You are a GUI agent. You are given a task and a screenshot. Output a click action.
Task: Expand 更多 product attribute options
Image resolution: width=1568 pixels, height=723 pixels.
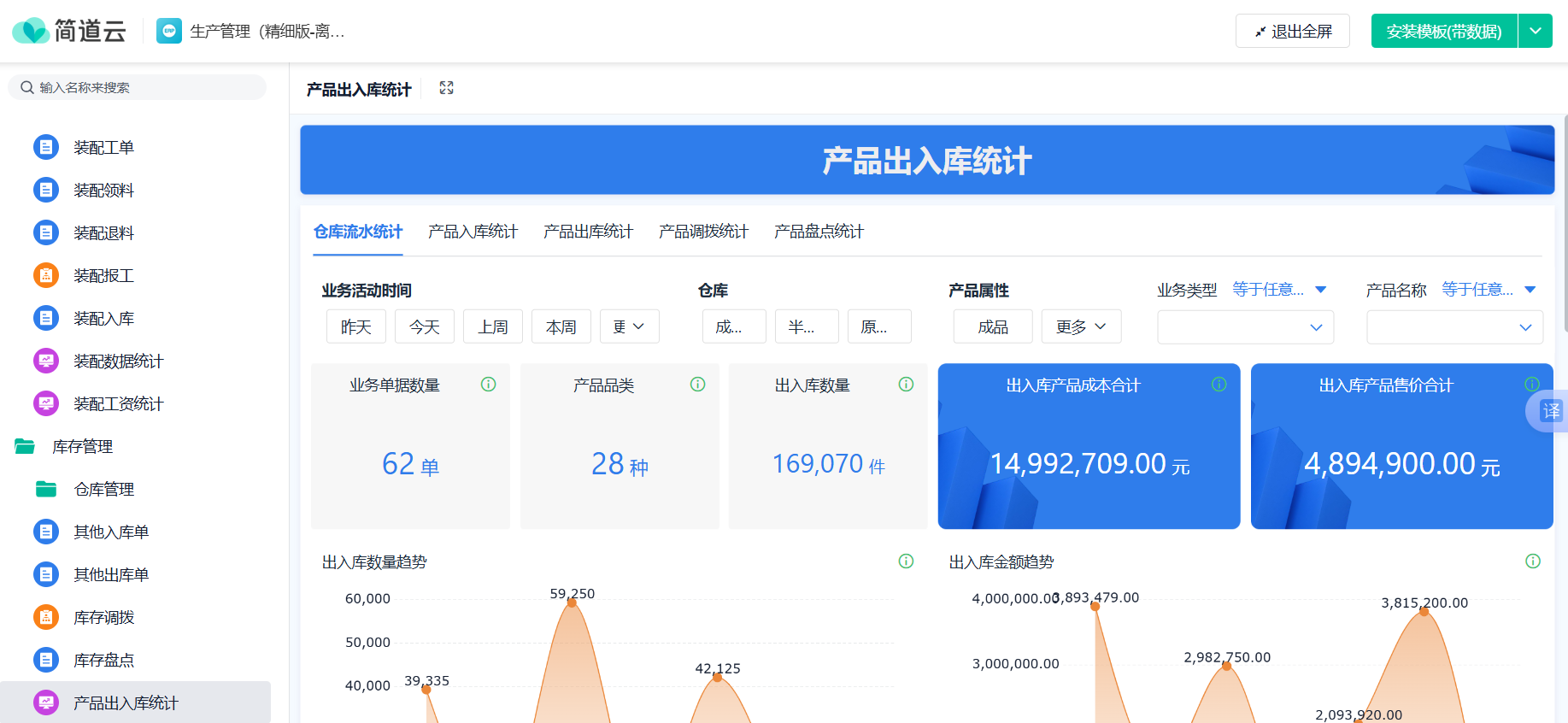pyautogui.click(x=1082, y=326)
